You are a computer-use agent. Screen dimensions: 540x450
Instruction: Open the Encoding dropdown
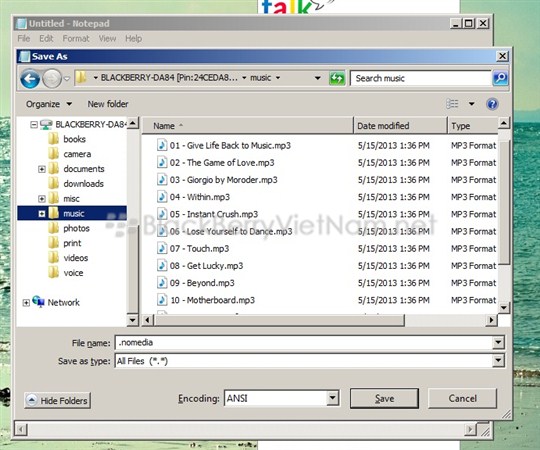pyautogui.click(x=332, y=398)
